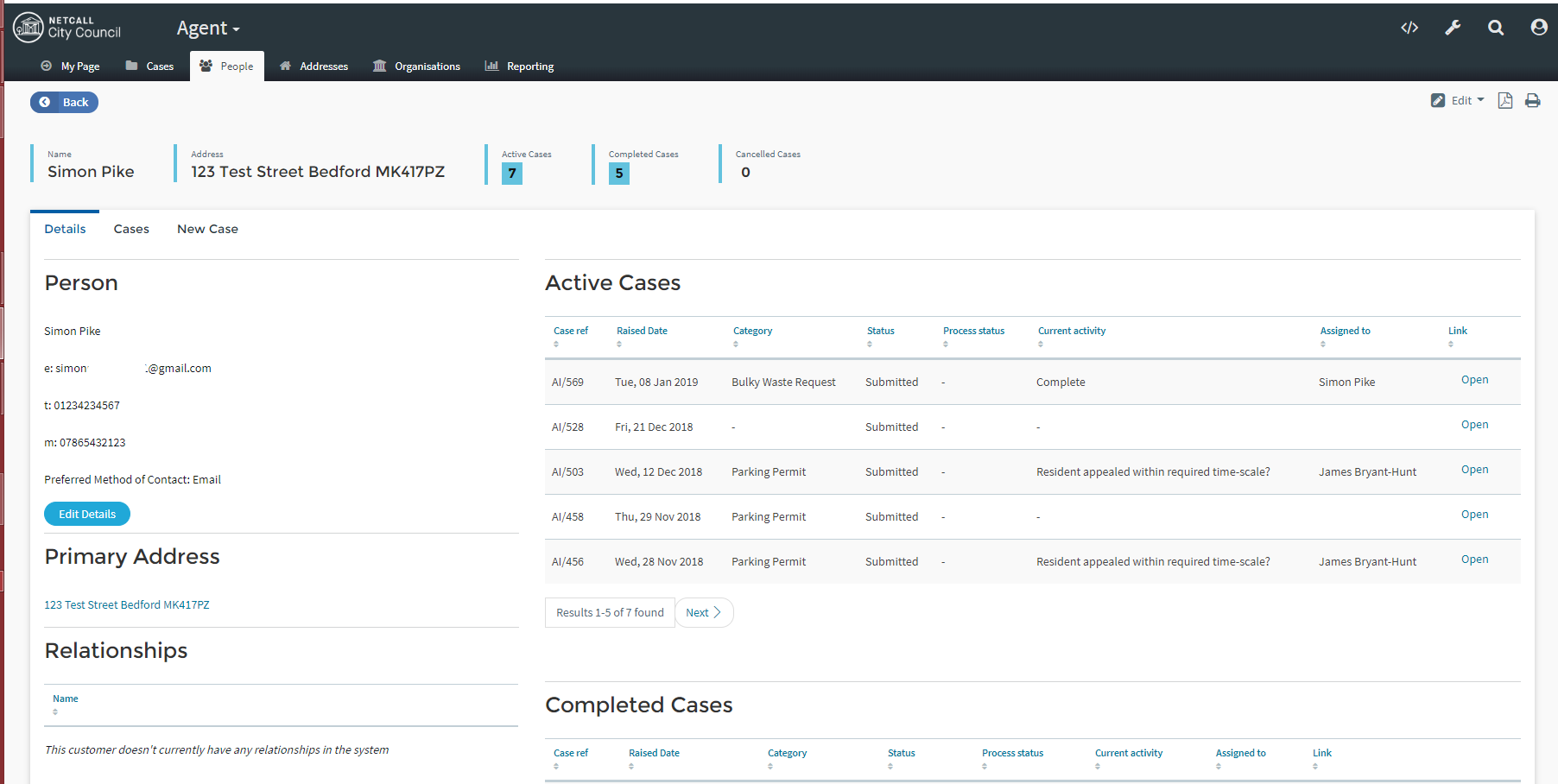The height and width of the screenshot is (784, 1558).
Task: Sort Completed Cases by Status
Action: coord(902,758)
